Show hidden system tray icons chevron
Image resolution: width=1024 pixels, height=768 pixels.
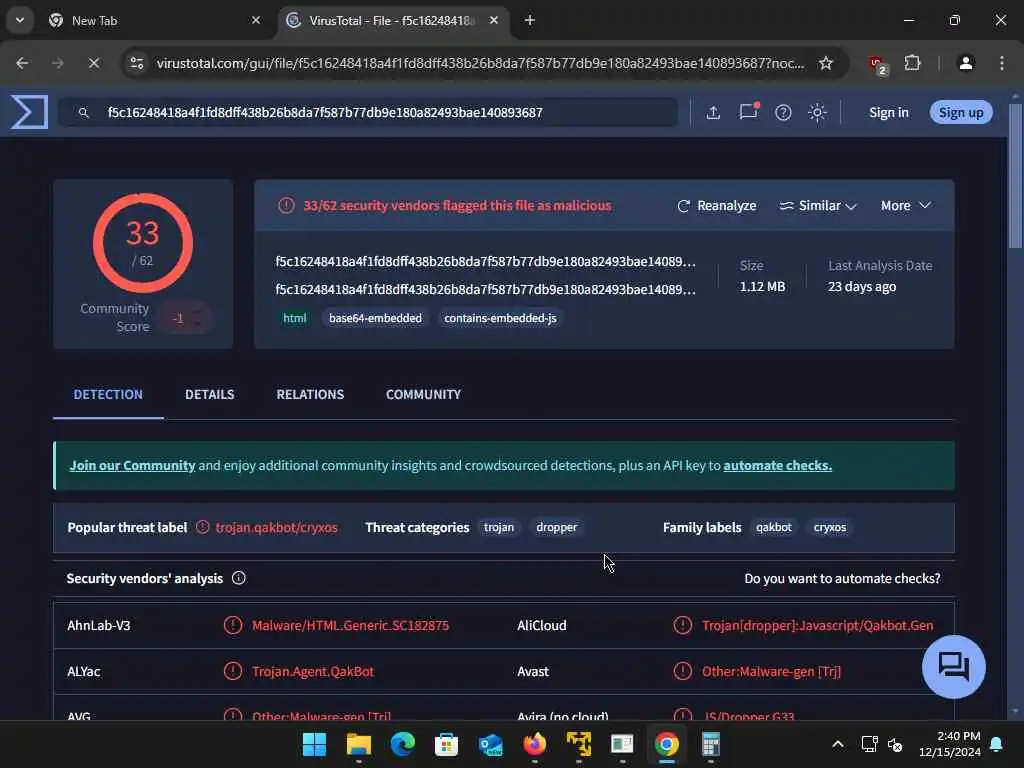[838, 744]
